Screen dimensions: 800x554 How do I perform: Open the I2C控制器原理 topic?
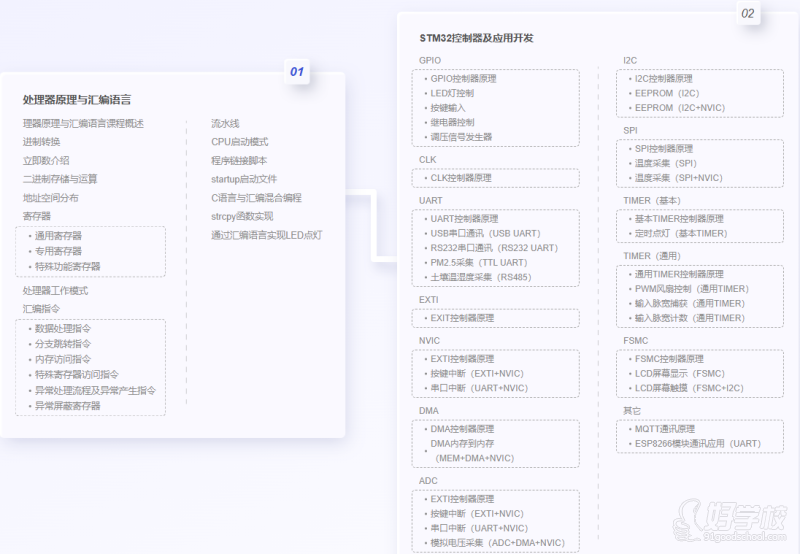663,78
